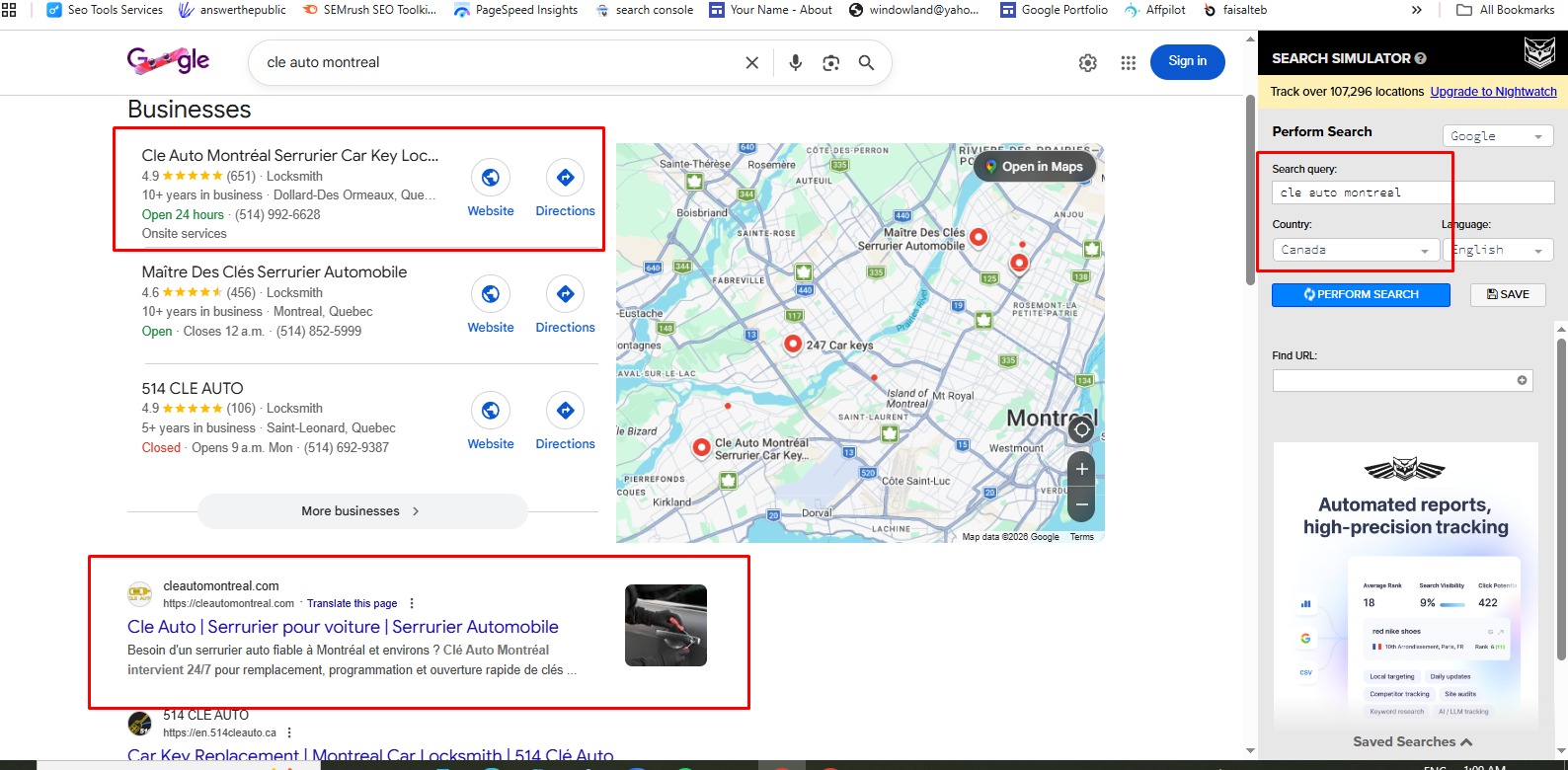
Task: Zoom out on the map
Action: tap(1082, 504)
